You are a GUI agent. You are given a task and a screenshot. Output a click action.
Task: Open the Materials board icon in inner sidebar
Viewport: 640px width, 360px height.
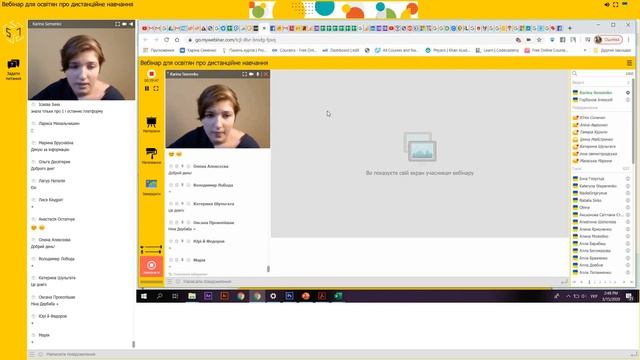(151, 124)
